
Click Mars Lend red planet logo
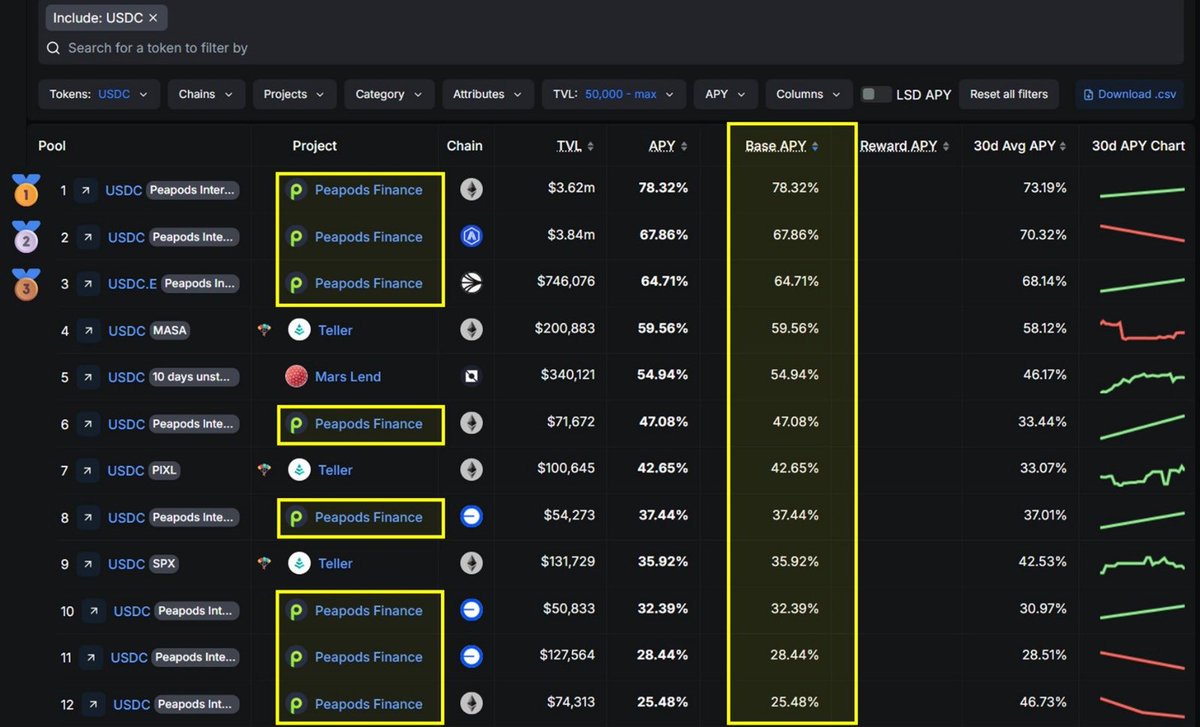[x=296, y=377]
